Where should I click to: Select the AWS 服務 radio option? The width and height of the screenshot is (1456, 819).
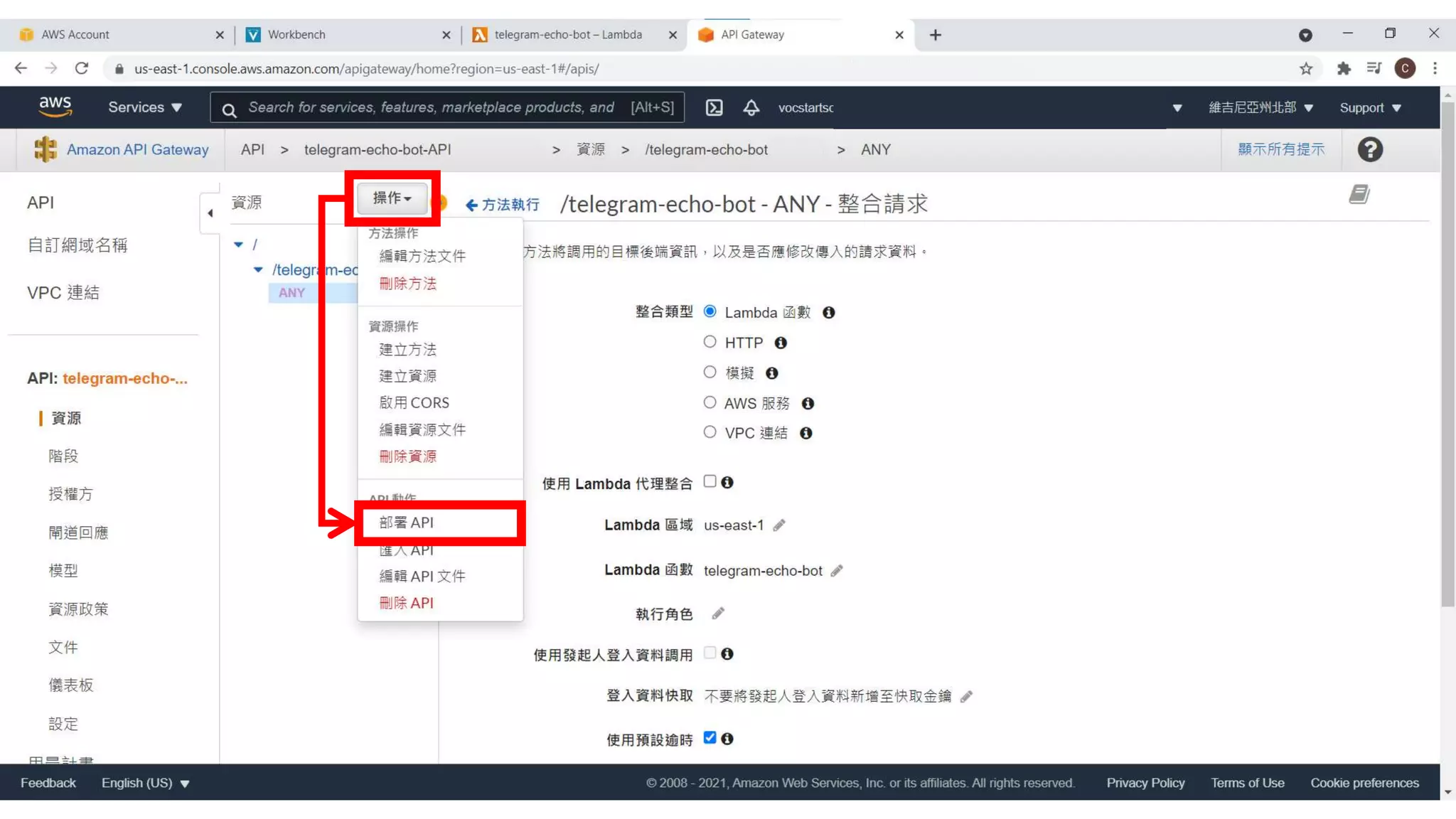coord(710,402)
